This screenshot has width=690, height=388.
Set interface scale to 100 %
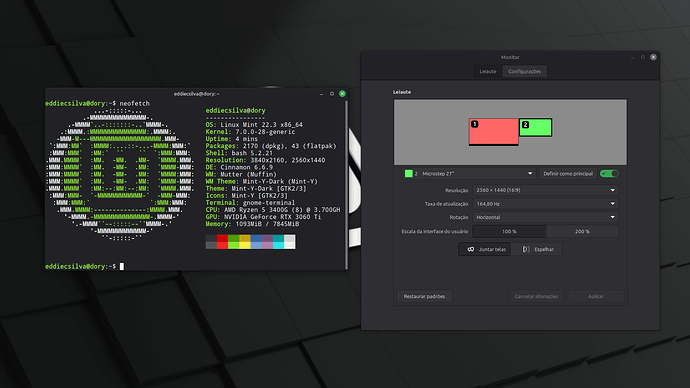coord(509,231)
